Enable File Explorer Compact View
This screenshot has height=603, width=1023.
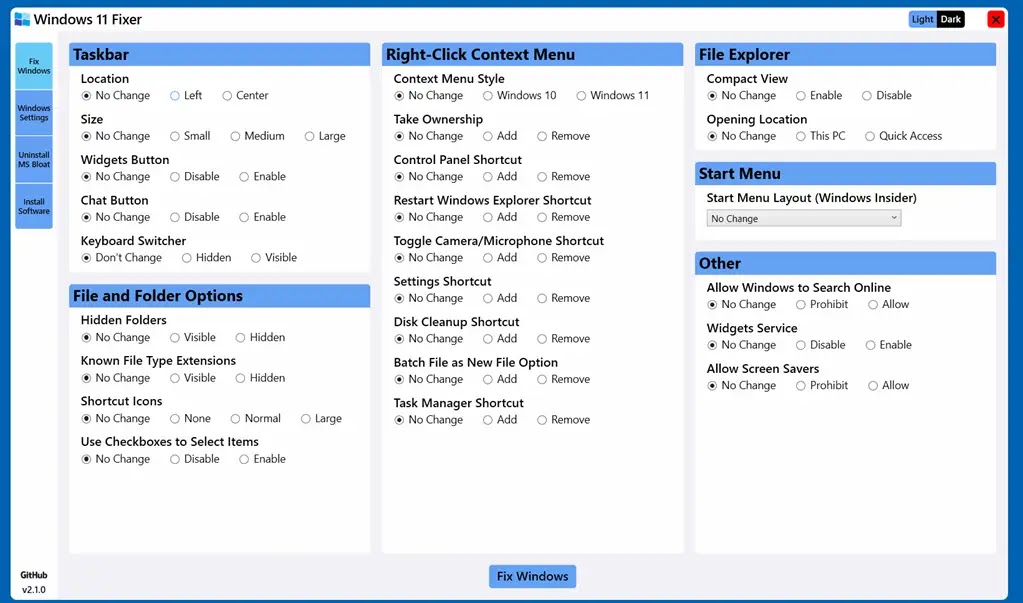[x=819, y=95]
